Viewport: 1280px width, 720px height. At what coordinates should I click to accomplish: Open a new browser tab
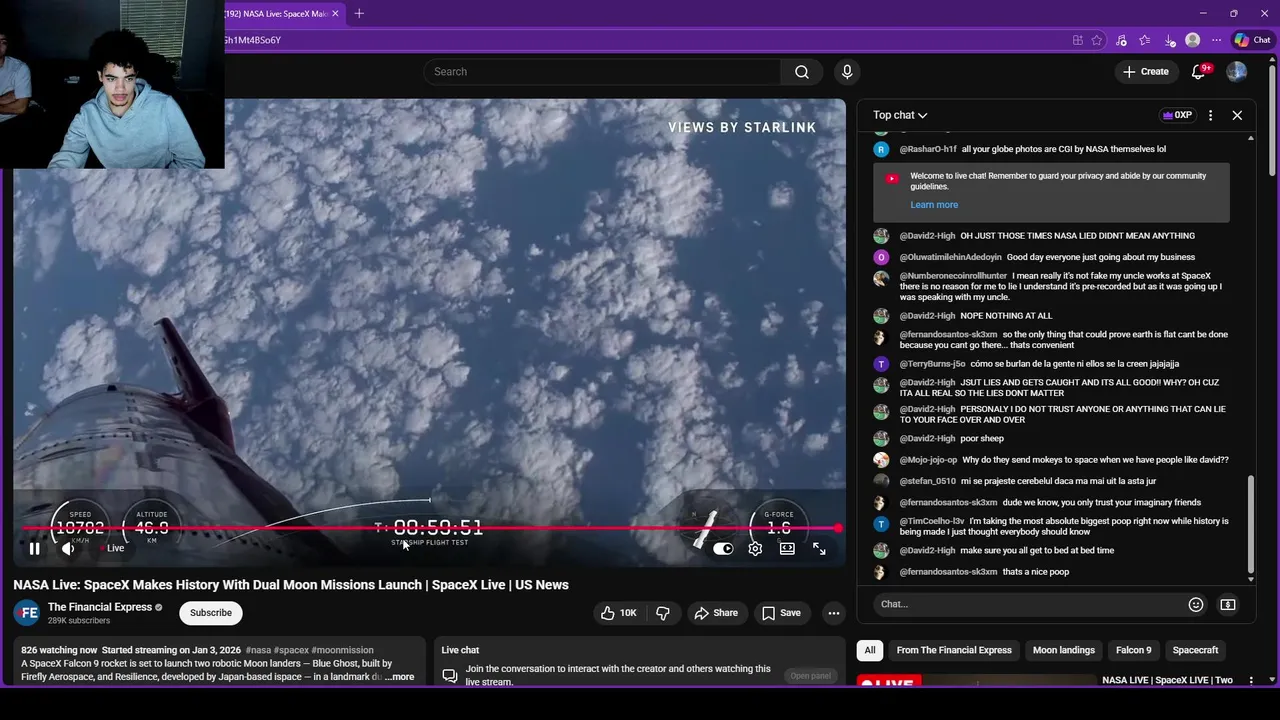click(359, 13)
